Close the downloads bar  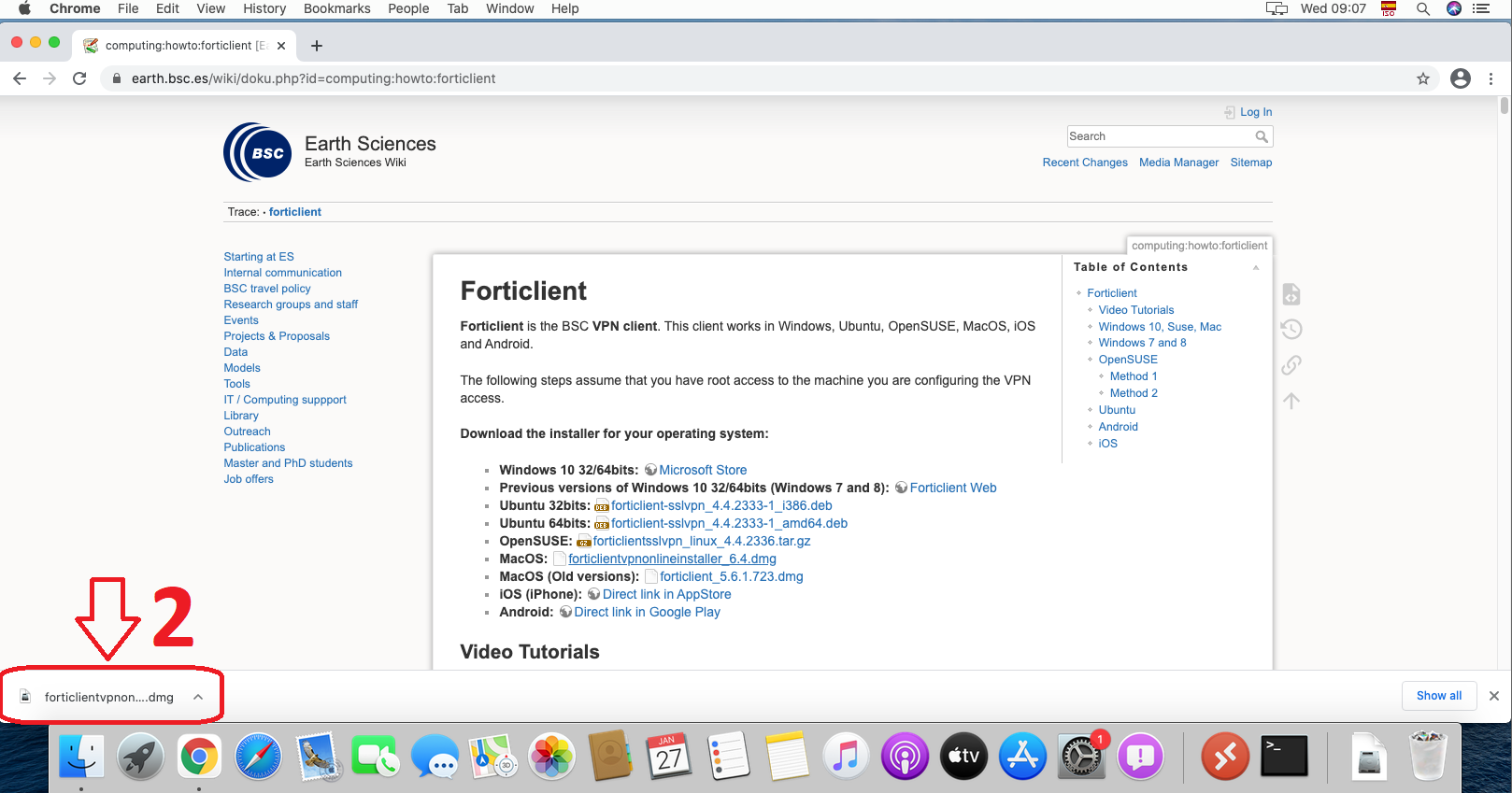coord(1493,696)
